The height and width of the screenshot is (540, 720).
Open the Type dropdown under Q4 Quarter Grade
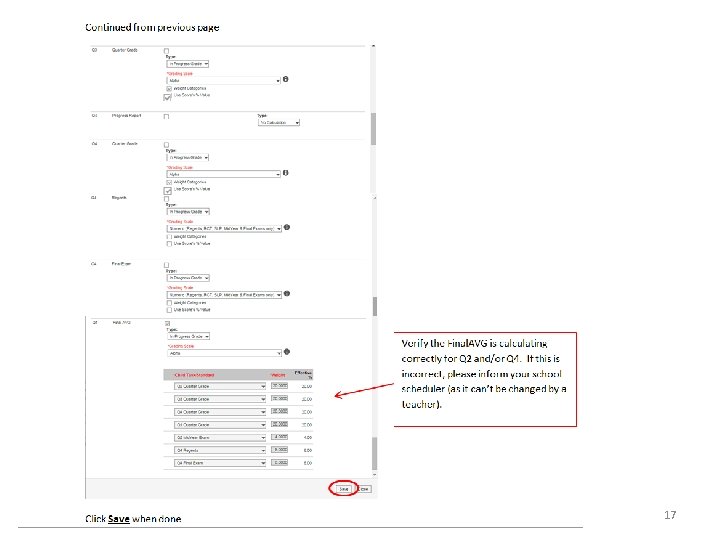click(188, 158)
